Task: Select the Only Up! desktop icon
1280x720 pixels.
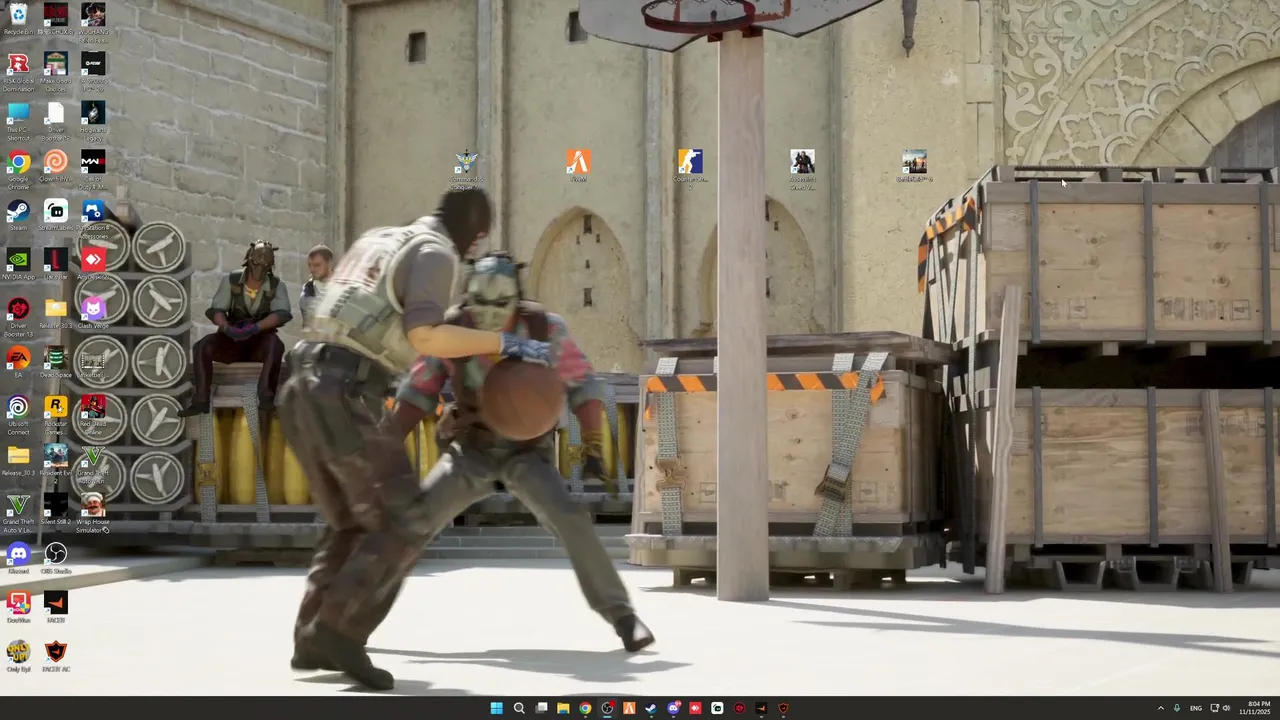Action: click(18, 656)
